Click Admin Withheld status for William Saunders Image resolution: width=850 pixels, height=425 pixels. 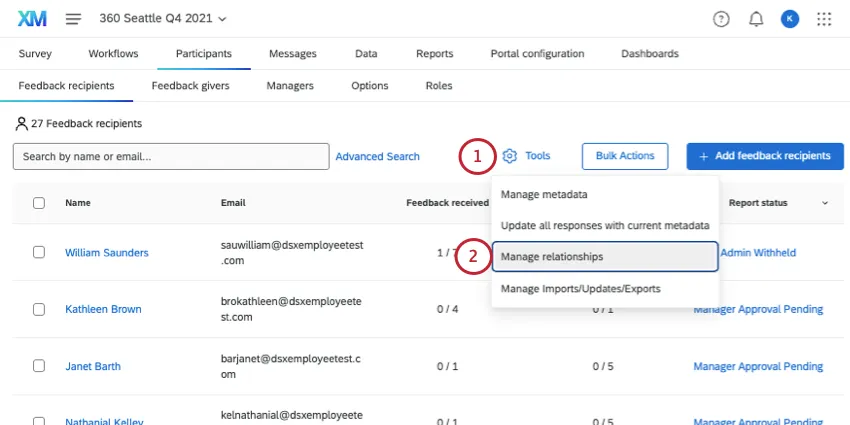click(x=758, y=253)
